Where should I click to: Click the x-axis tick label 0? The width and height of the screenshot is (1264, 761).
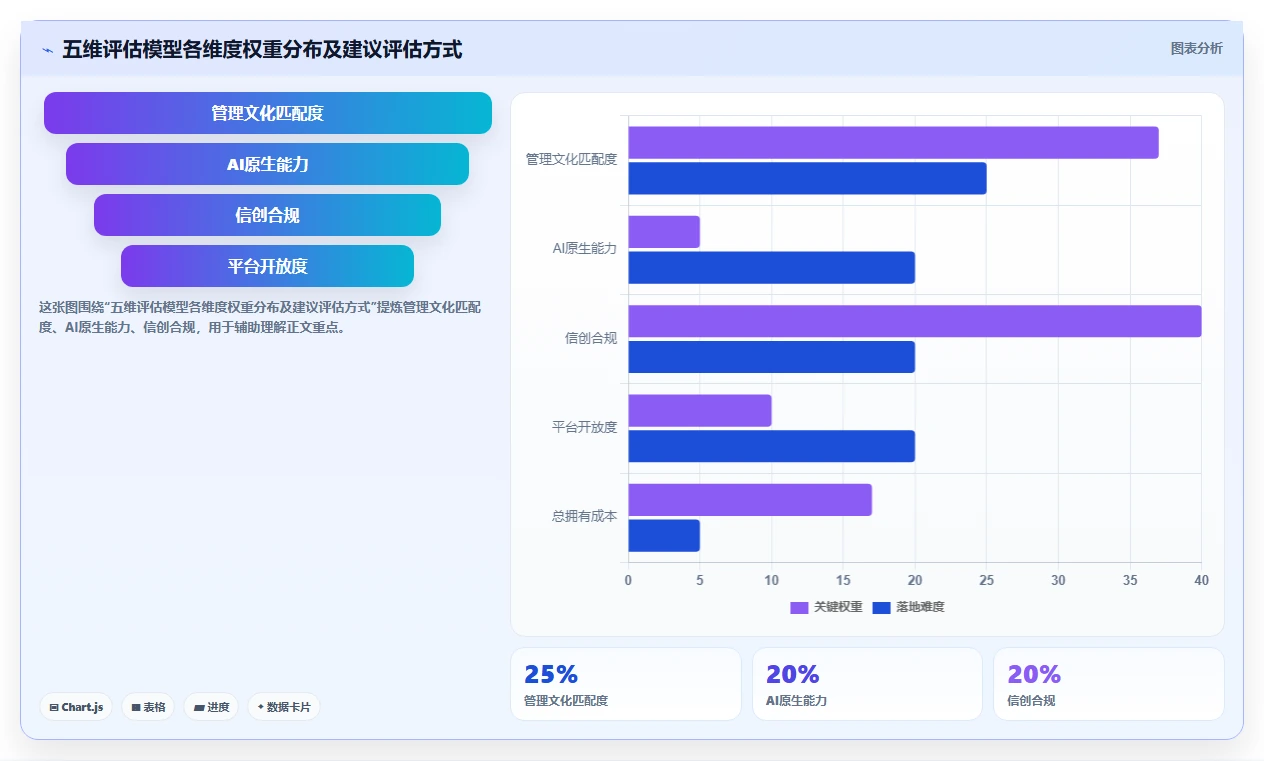[628, 580]
